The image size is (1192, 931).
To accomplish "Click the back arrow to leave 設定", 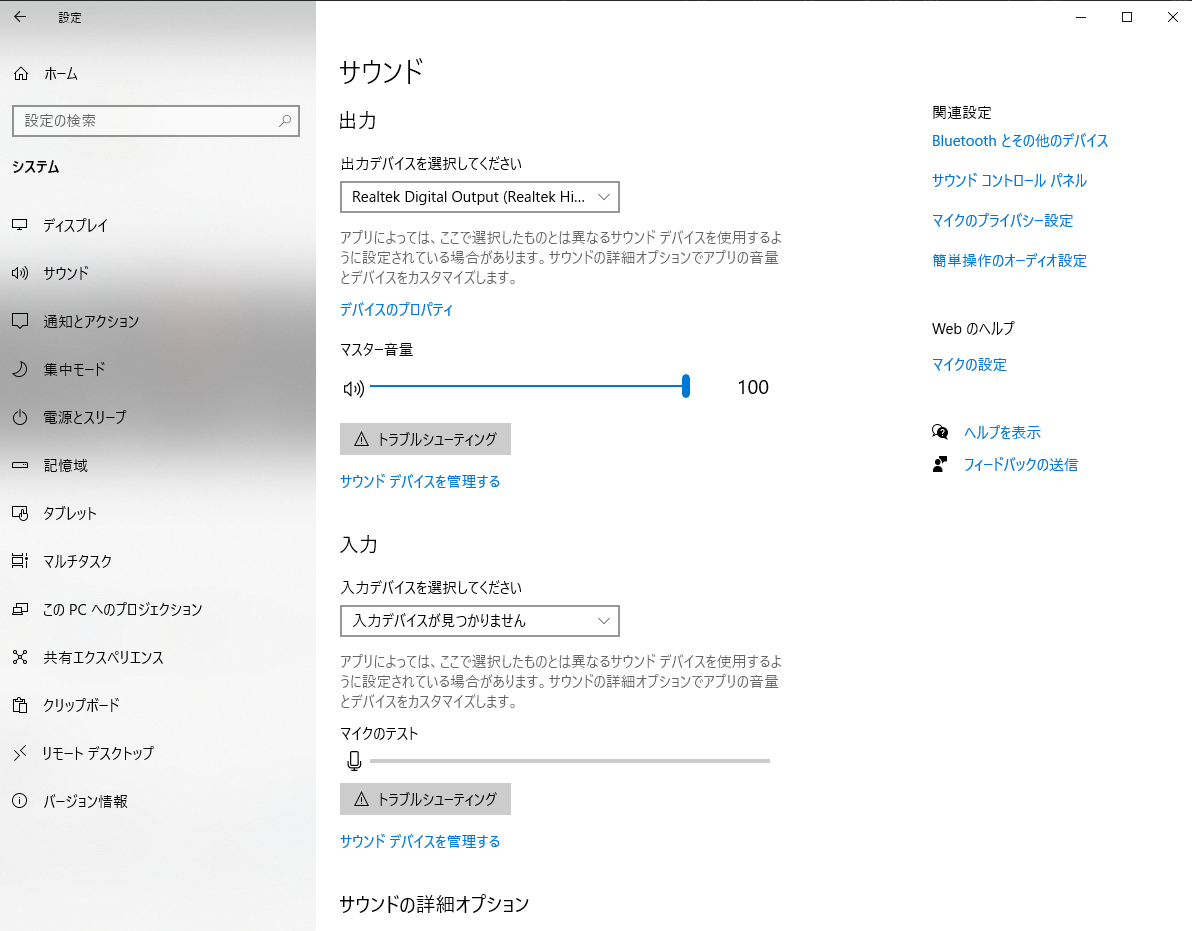I will (20, 17).
